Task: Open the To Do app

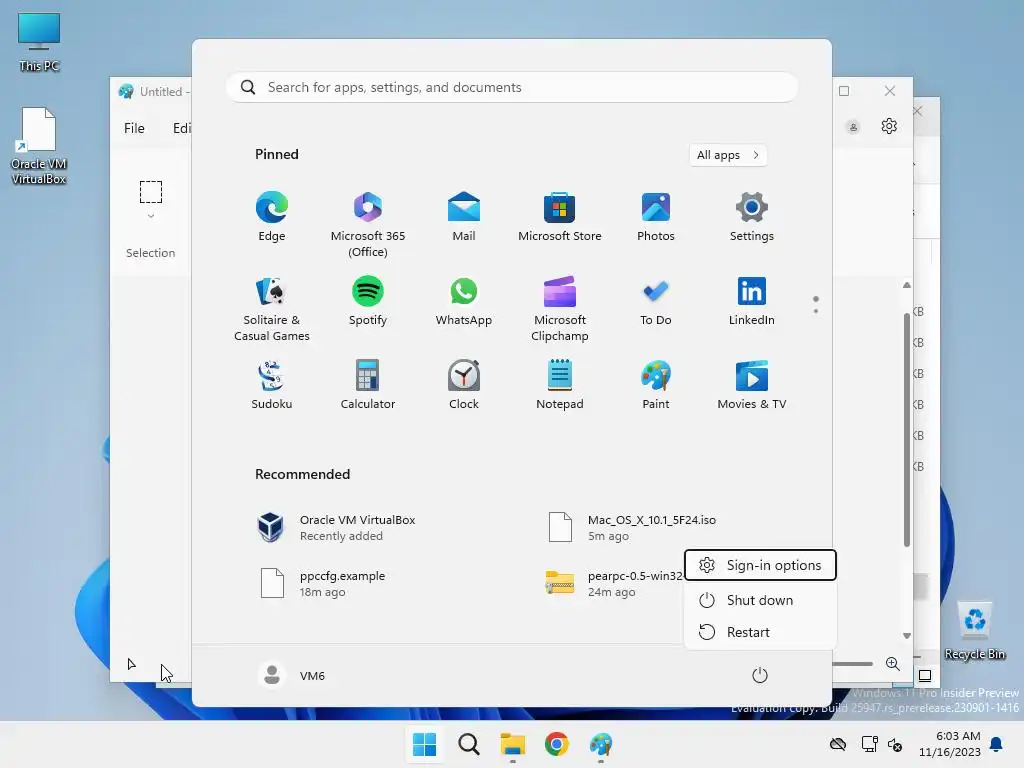Action: coord(656,301)
